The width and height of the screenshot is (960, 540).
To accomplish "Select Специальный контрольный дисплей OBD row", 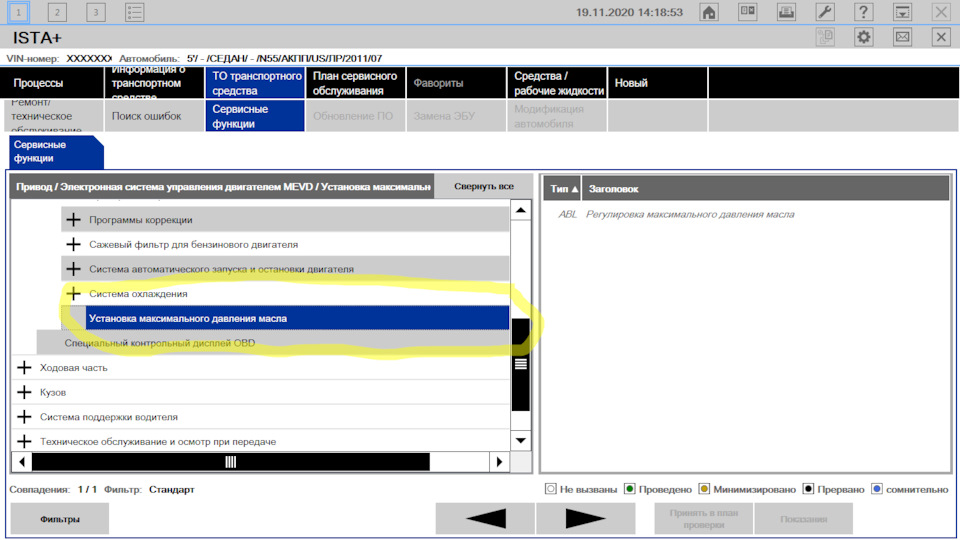I will click(x=272, y=343).
